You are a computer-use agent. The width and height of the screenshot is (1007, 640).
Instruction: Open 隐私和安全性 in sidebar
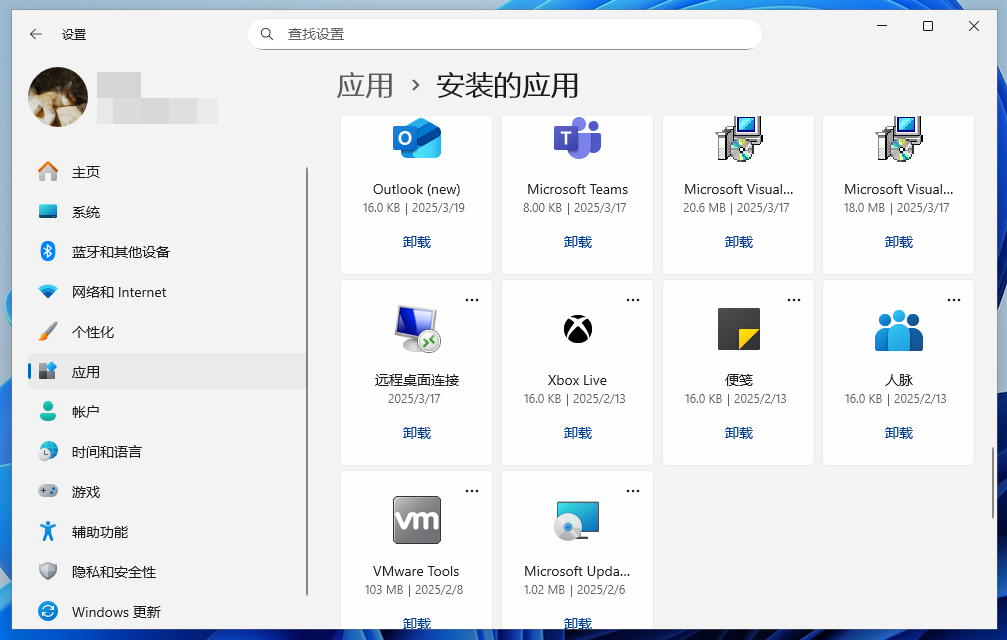pyautogui.click(x=167, y=572)
